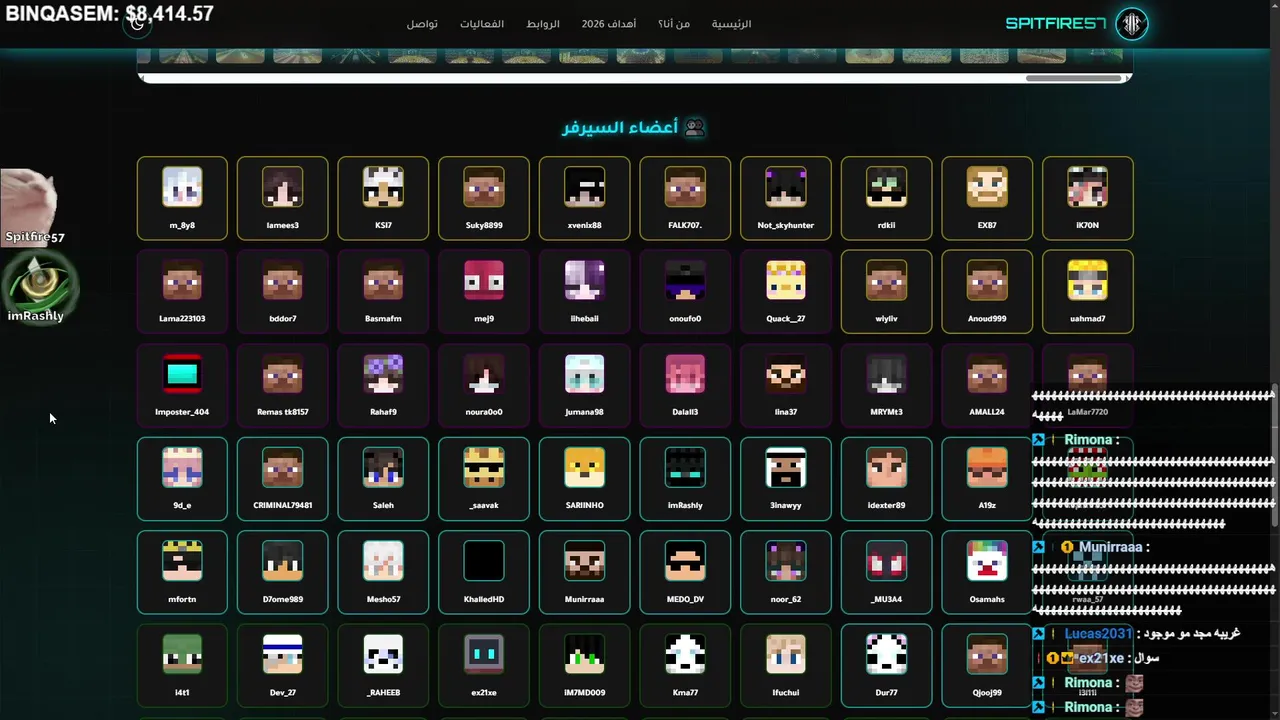This screenshot has width=1280, height=720.
Task: Open the الرئيسية nav link
Action: tap(731, 24)
